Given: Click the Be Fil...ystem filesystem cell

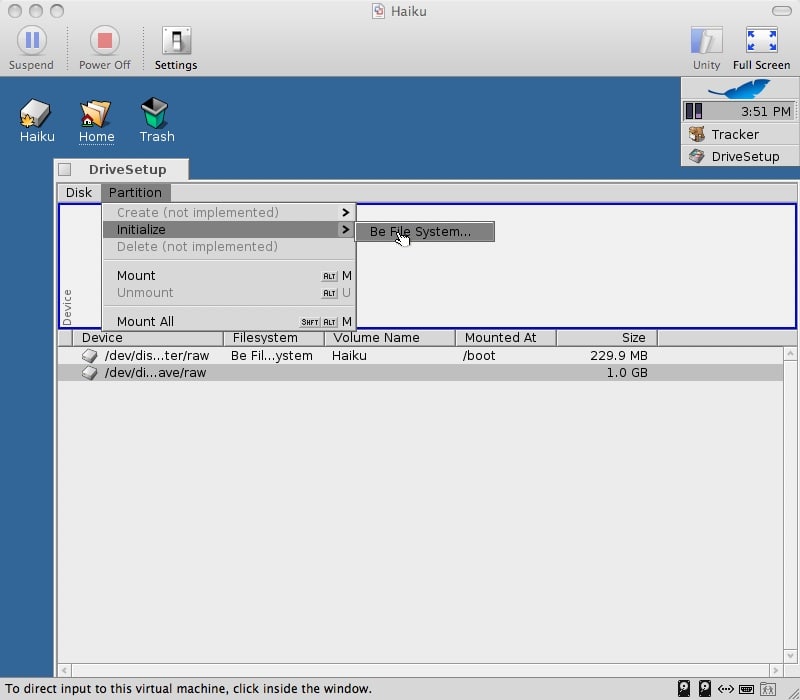Looking at the screenshot, I should coord(271,356).
